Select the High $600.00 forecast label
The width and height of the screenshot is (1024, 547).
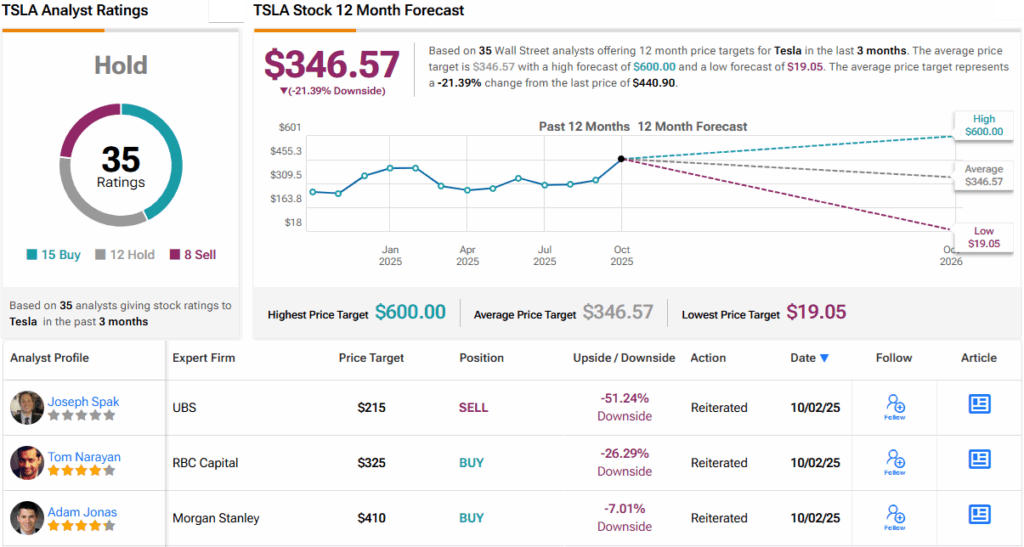click(983, 125)
